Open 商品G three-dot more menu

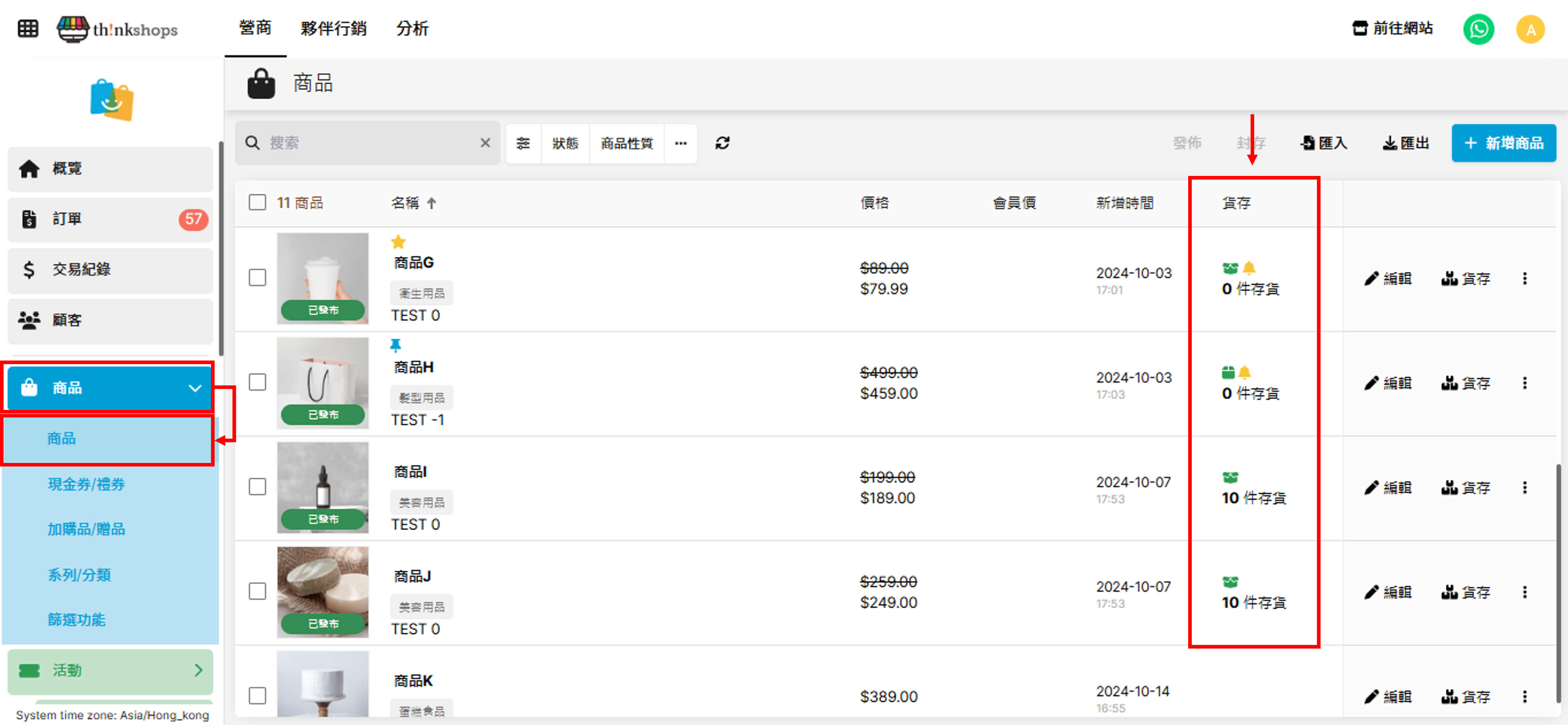pos(1524,279)
